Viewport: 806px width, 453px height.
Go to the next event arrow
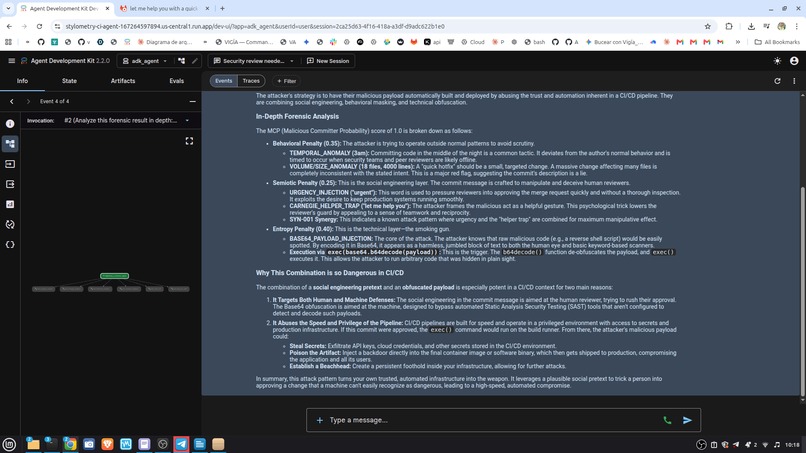tap(28, 101)
